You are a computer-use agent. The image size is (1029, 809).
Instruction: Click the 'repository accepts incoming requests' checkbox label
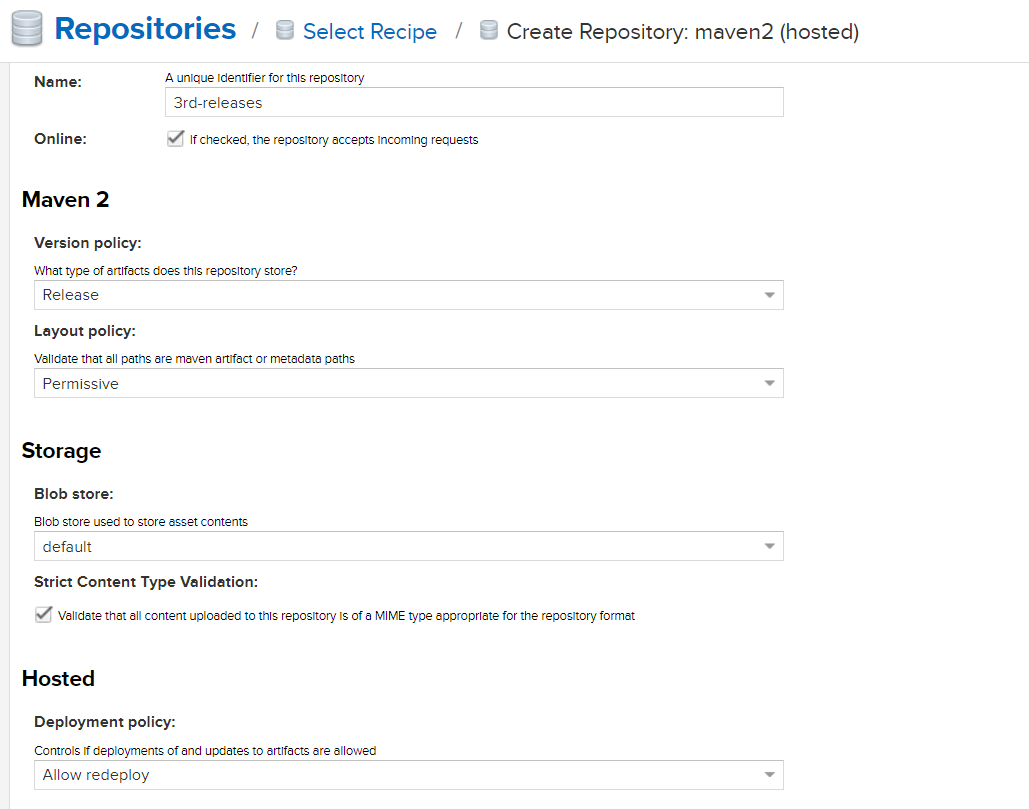pyautogui.click(x=334, y=140)
